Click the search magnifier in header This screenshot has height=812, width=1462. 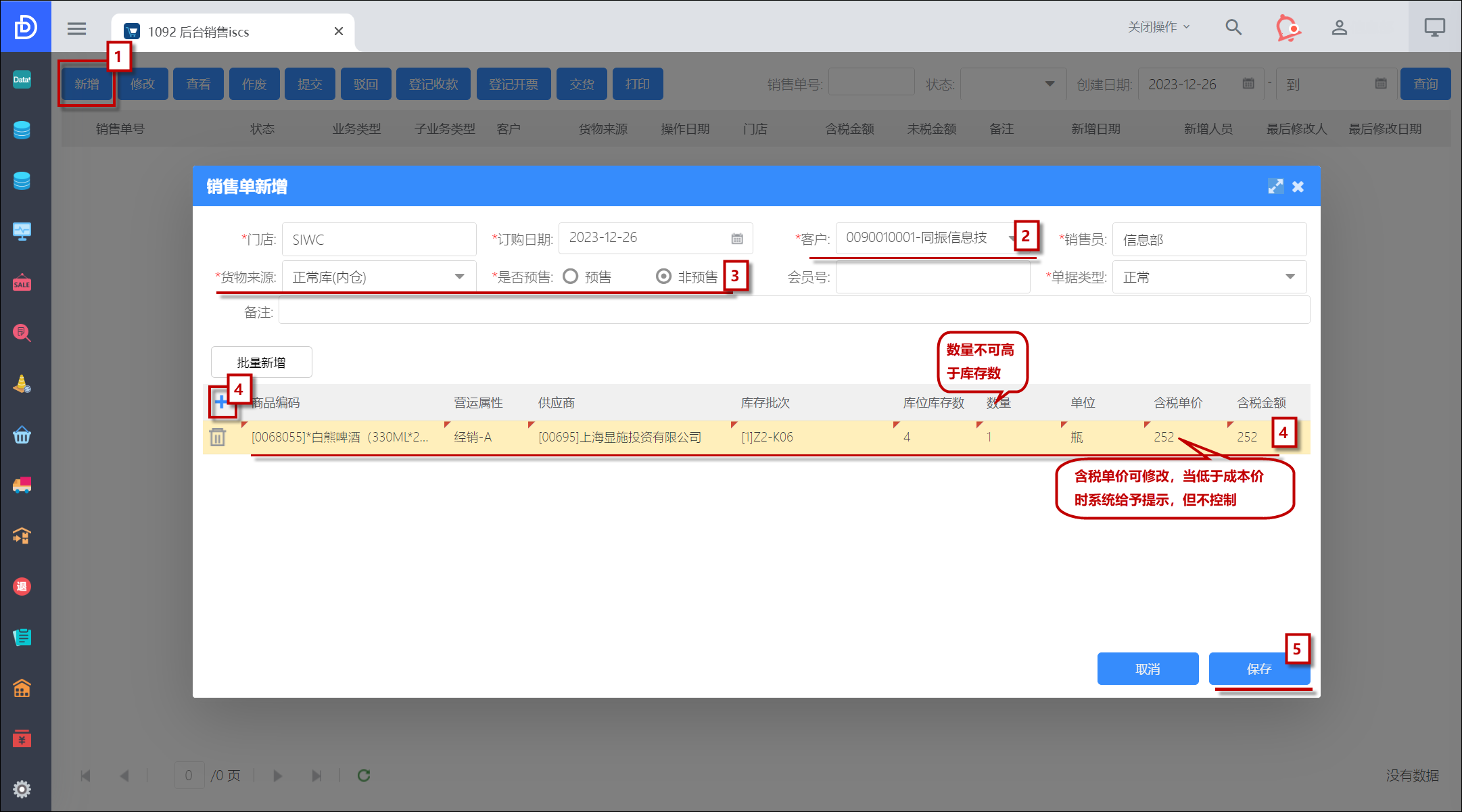pyautogui.click(x=1233, y=27)
